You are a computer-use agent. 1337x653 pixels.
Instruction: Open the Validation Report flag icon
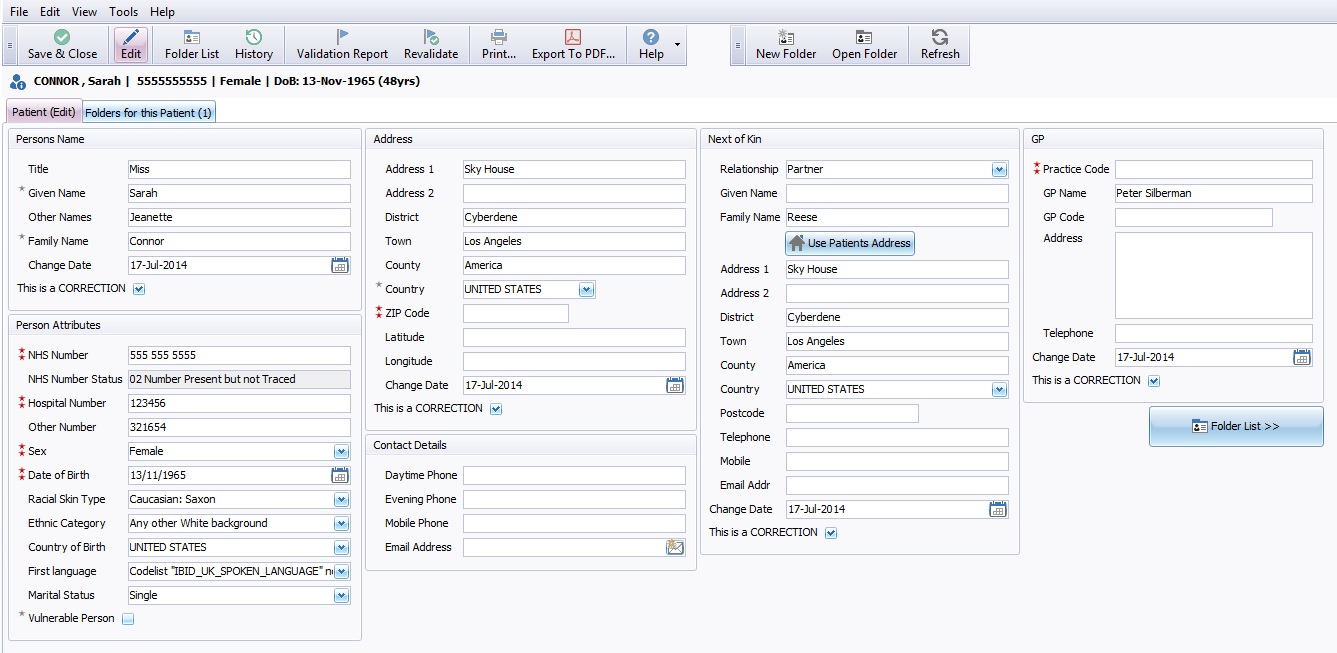pos(342,38)
